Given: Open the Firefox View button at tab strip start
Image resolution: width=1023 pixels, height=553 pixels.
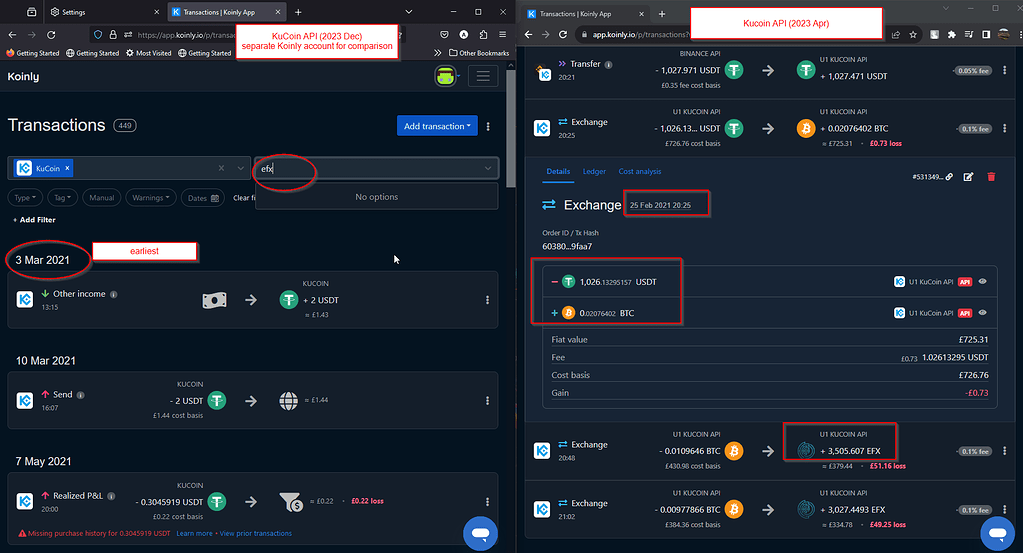Looking at the screenshot, I should click(x=31, y=12).
